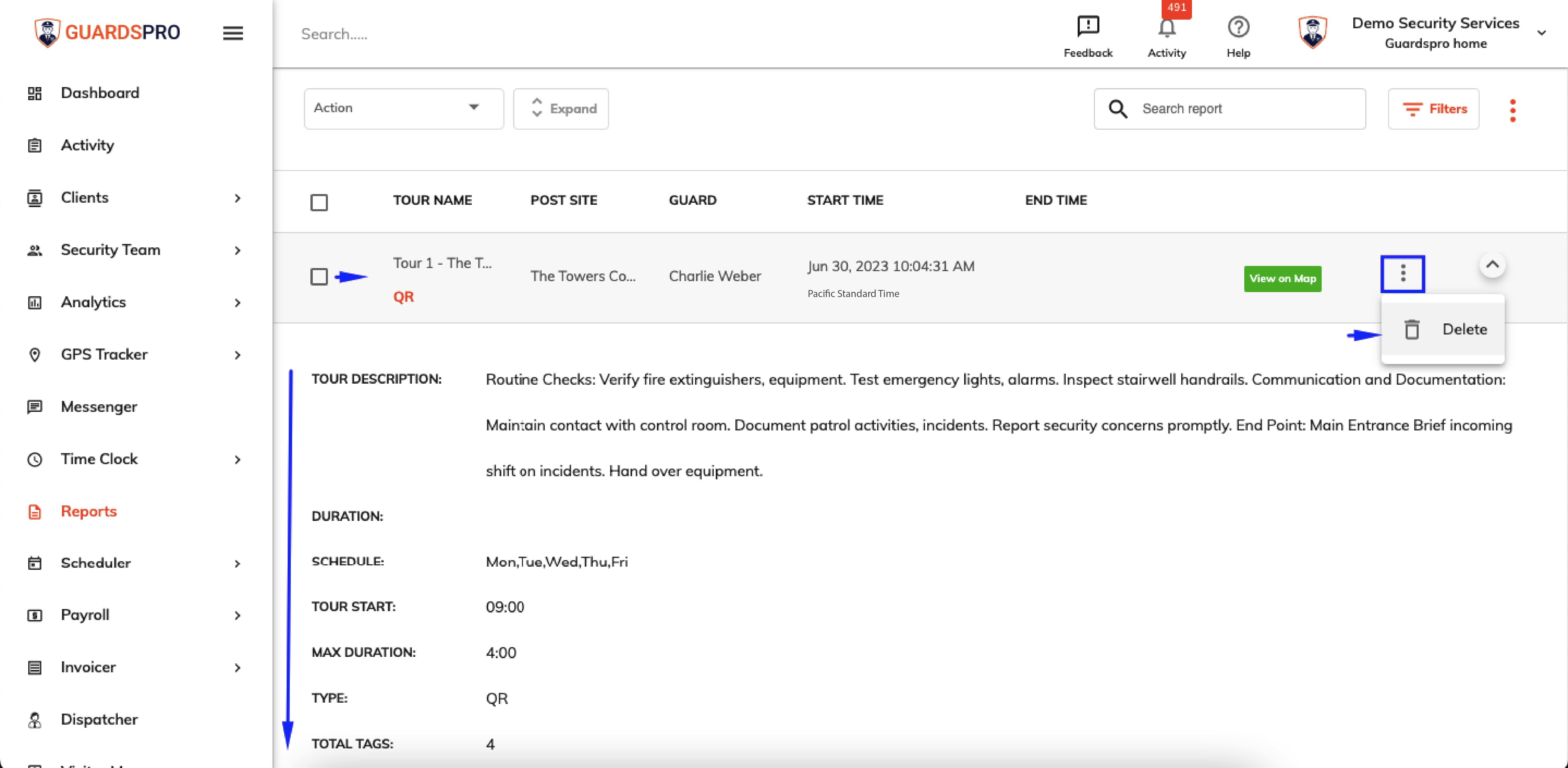Open Activity notifications bell
Screen dimensions: 1568x768
pos(1166,29)
